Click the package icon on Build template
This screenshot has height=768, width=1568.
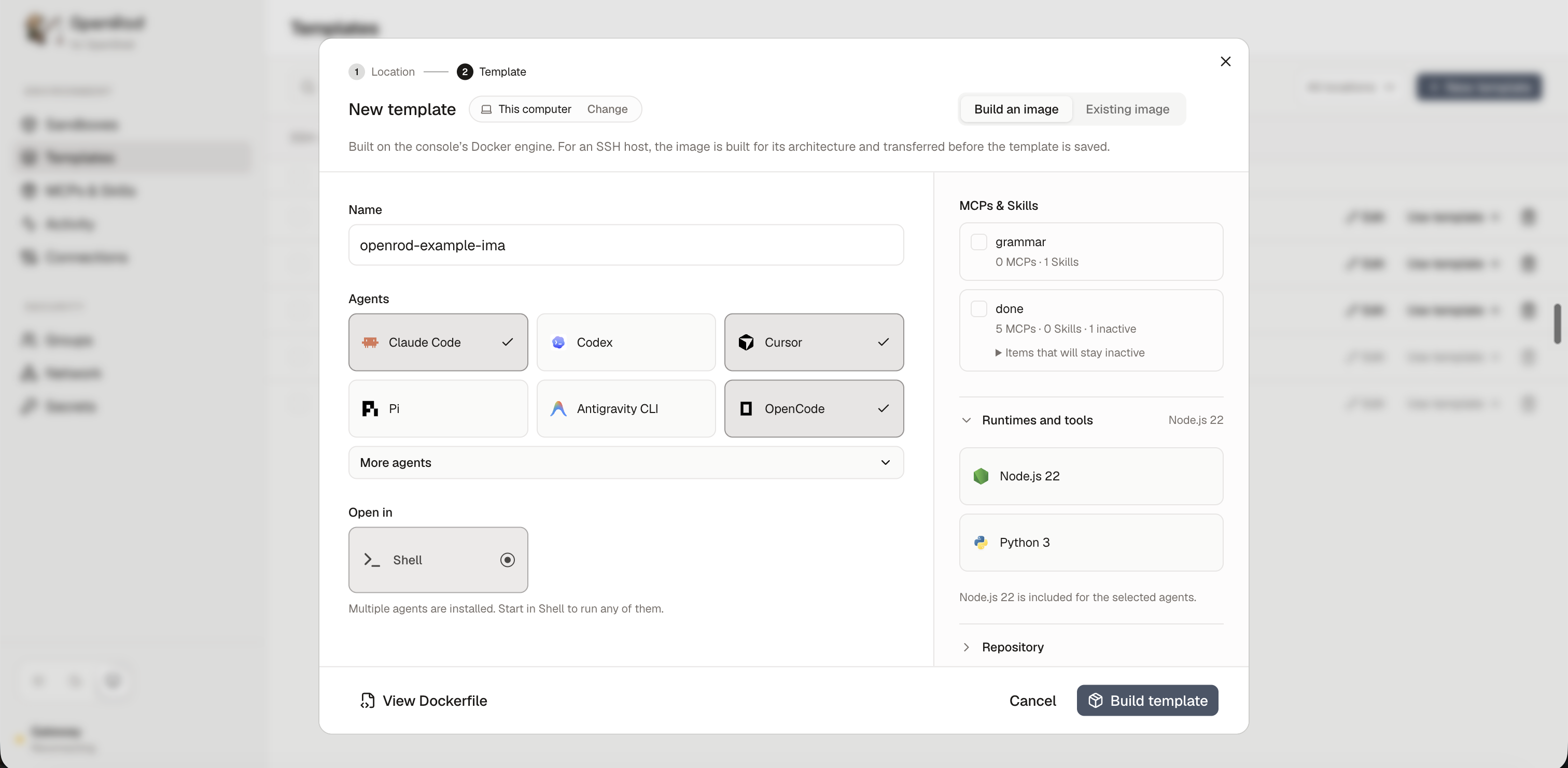(1095, 701)
